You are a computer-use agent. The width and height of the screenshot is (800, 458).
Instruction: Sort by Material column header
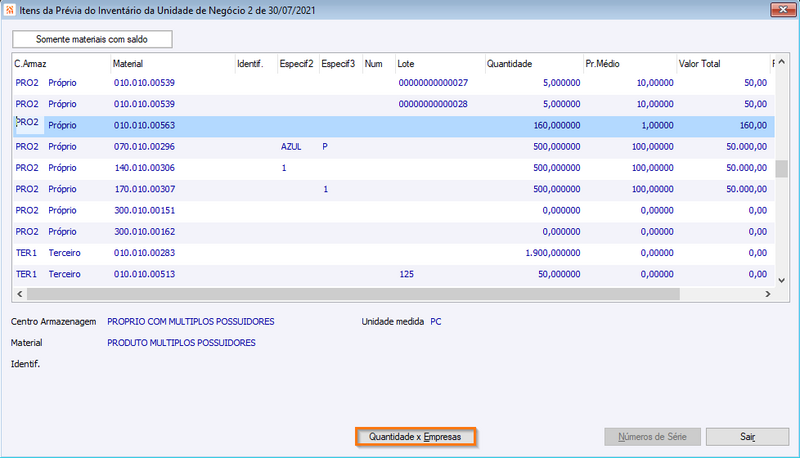[x=172, y=64]
